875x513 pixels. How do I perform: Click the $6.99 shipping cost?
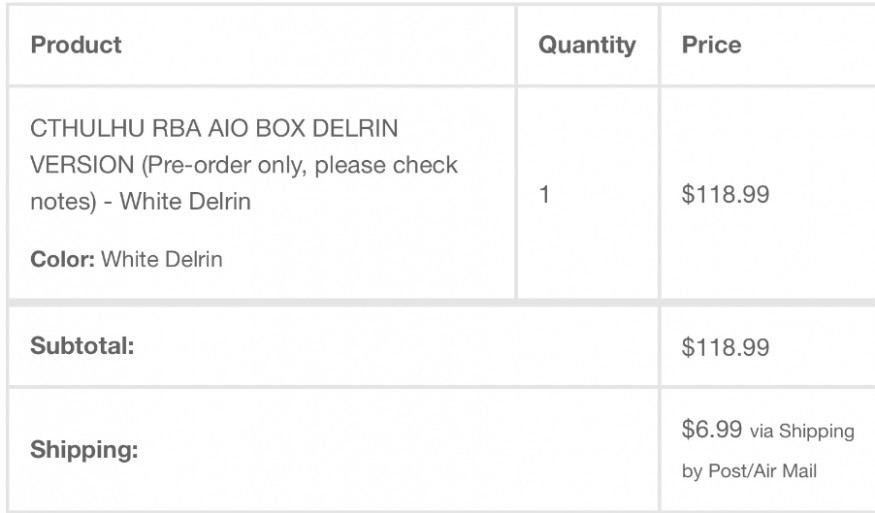tap(711, 430)
